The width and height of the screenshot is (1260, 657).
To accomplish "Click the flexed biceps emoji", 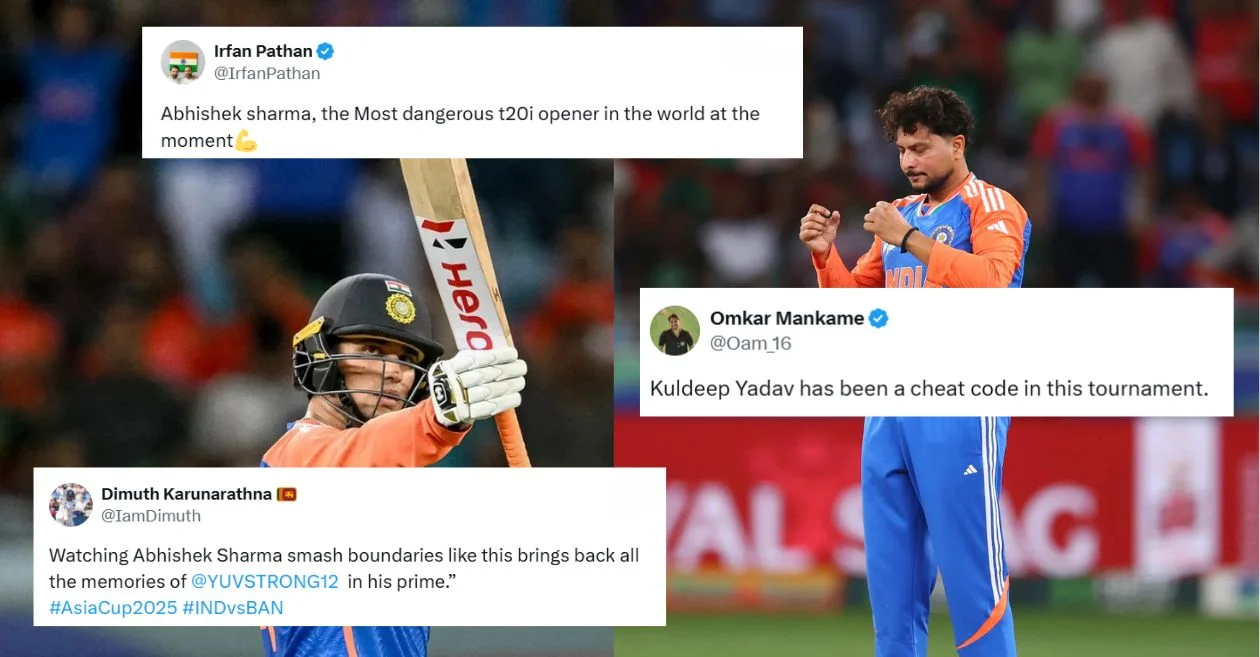I will (246, 141).
